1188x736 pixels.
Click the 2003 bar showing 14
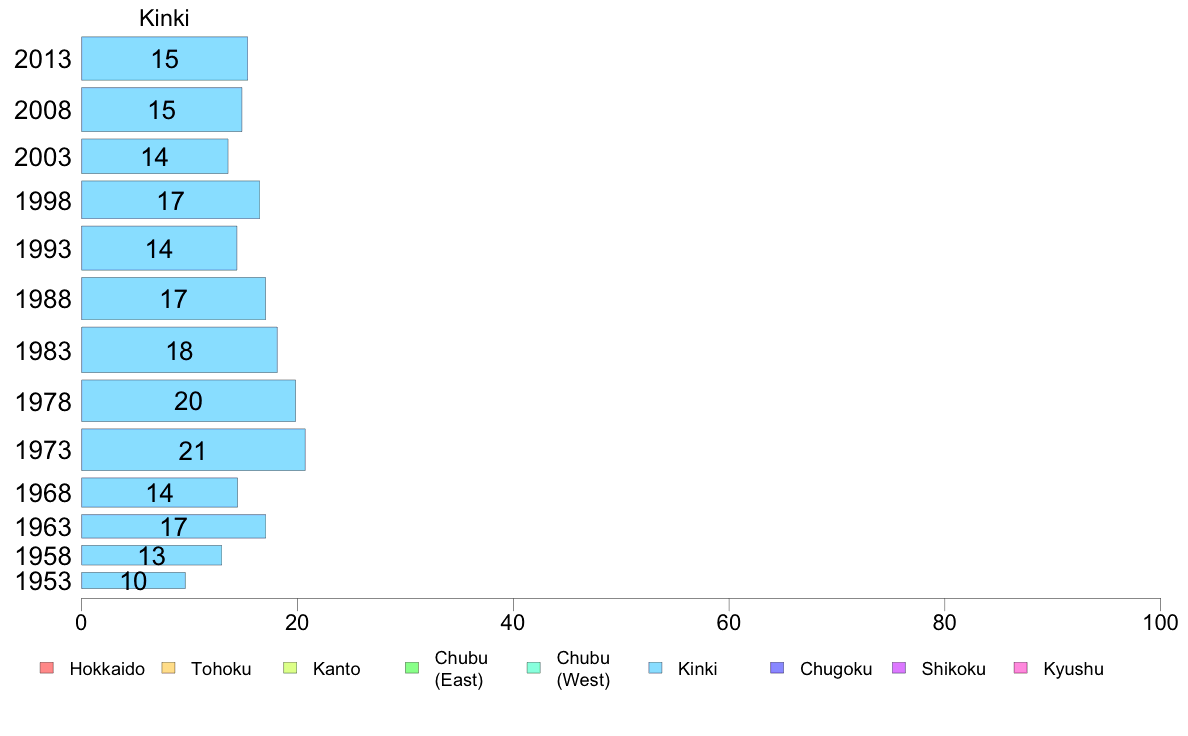[x=155, y=156]
